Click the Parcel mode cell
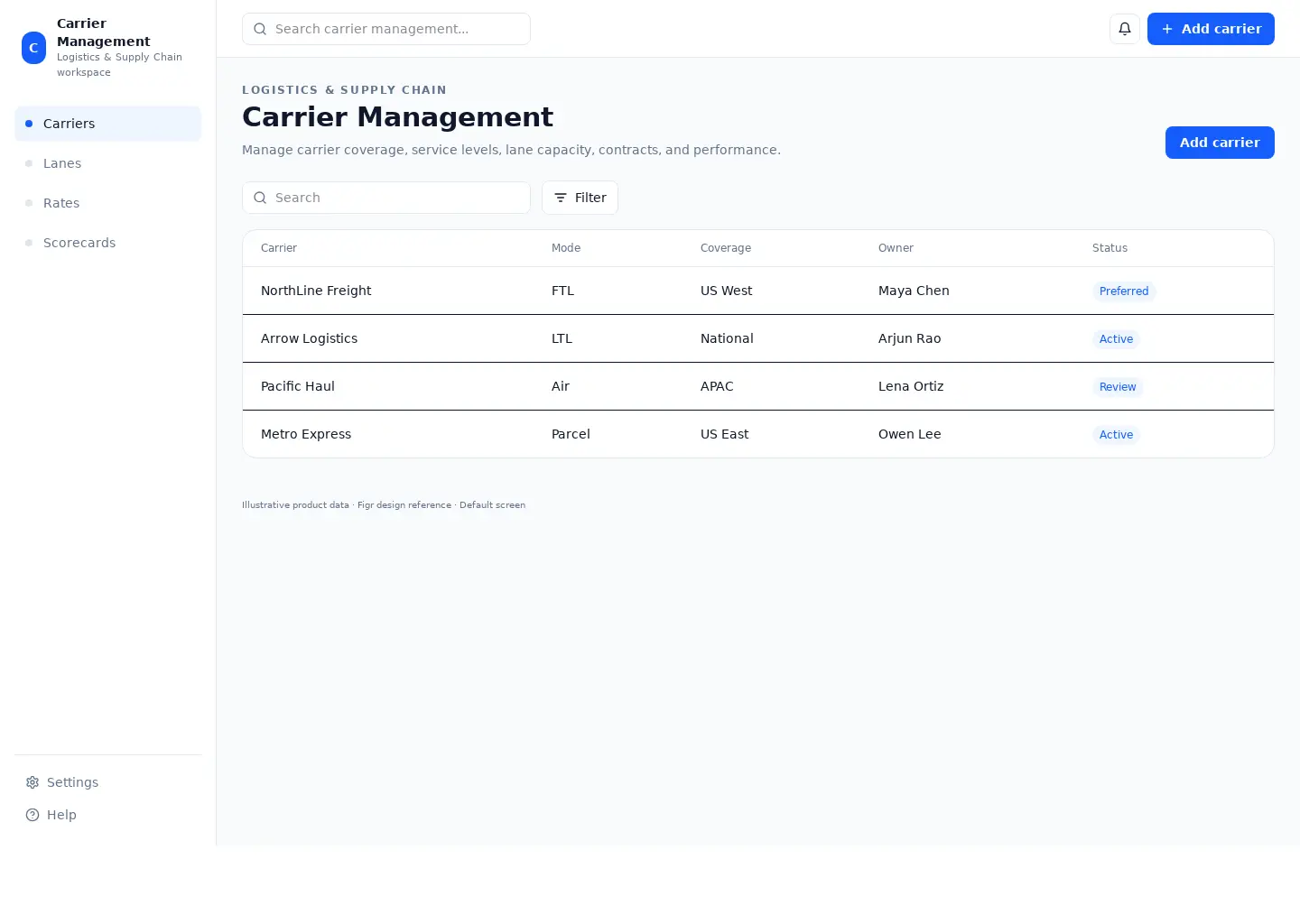The height and width of the screenshot is (924, 1300). tap(571, 434)
